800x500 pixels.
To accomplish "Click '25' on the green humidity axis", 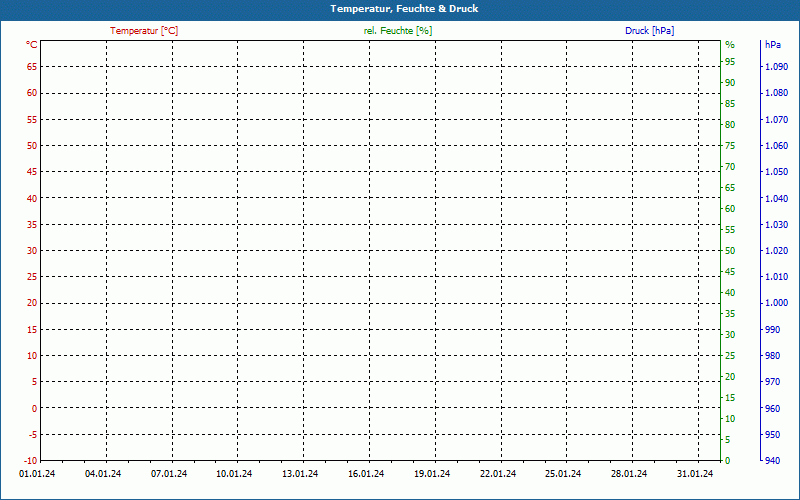I will pyautogui.click(x=730, y=356).
